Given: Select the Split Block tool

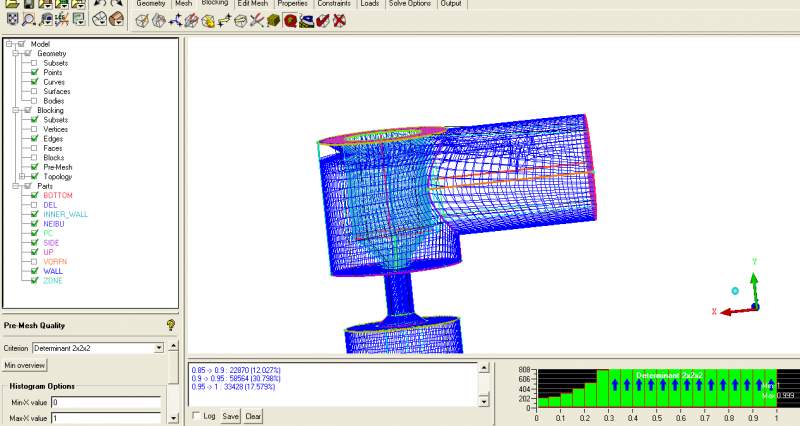Looking at the screenshot, I should pyautogui.click(x=159, y=20).
